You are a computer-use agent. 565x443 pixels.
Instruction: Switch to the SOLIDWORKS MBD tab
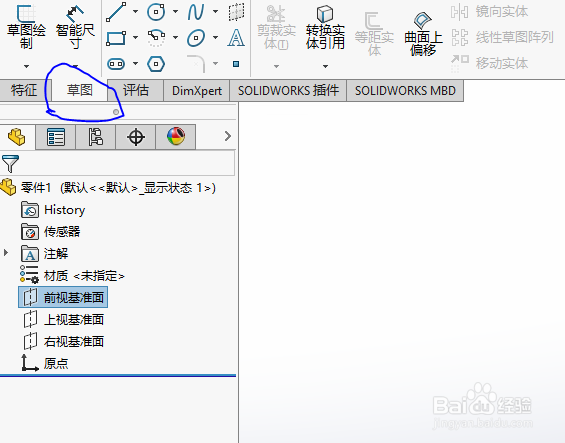[x=405, y=90]
